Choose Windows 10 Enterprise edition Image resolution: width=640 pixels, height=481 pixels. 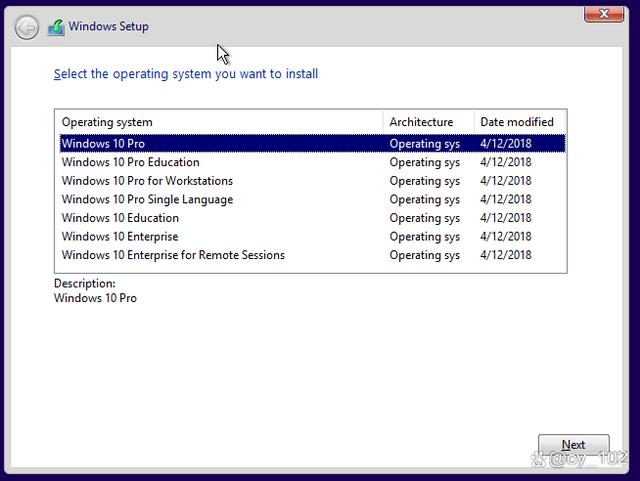(313, 237)
